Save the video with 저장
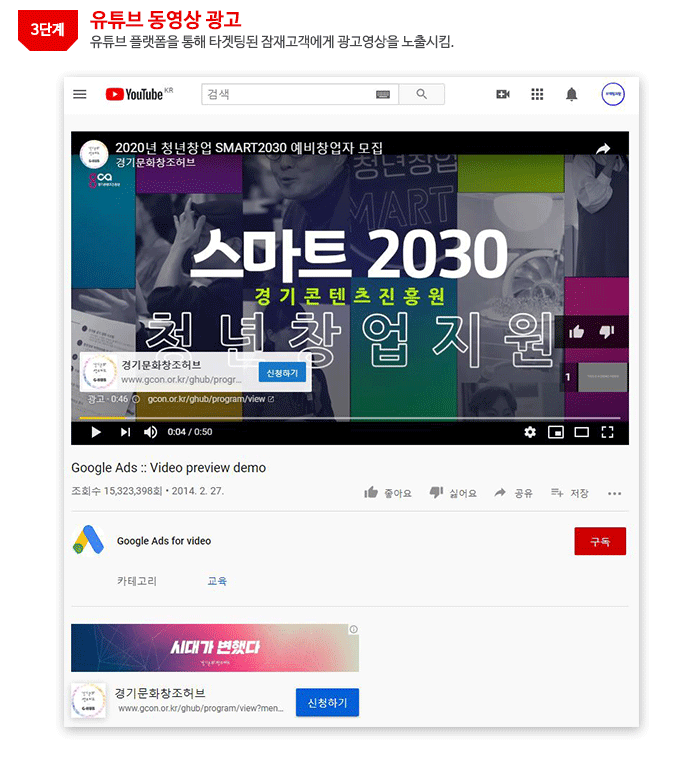Viewport: 700px width, 772px height. [570, 493]
